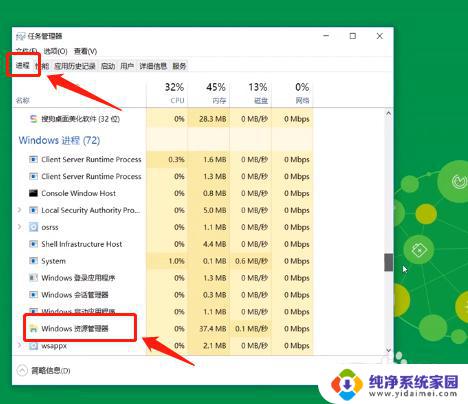468x404 pixels.
Task: Sort by the 45% 内存 column header
Action: (x=209, y=94)
